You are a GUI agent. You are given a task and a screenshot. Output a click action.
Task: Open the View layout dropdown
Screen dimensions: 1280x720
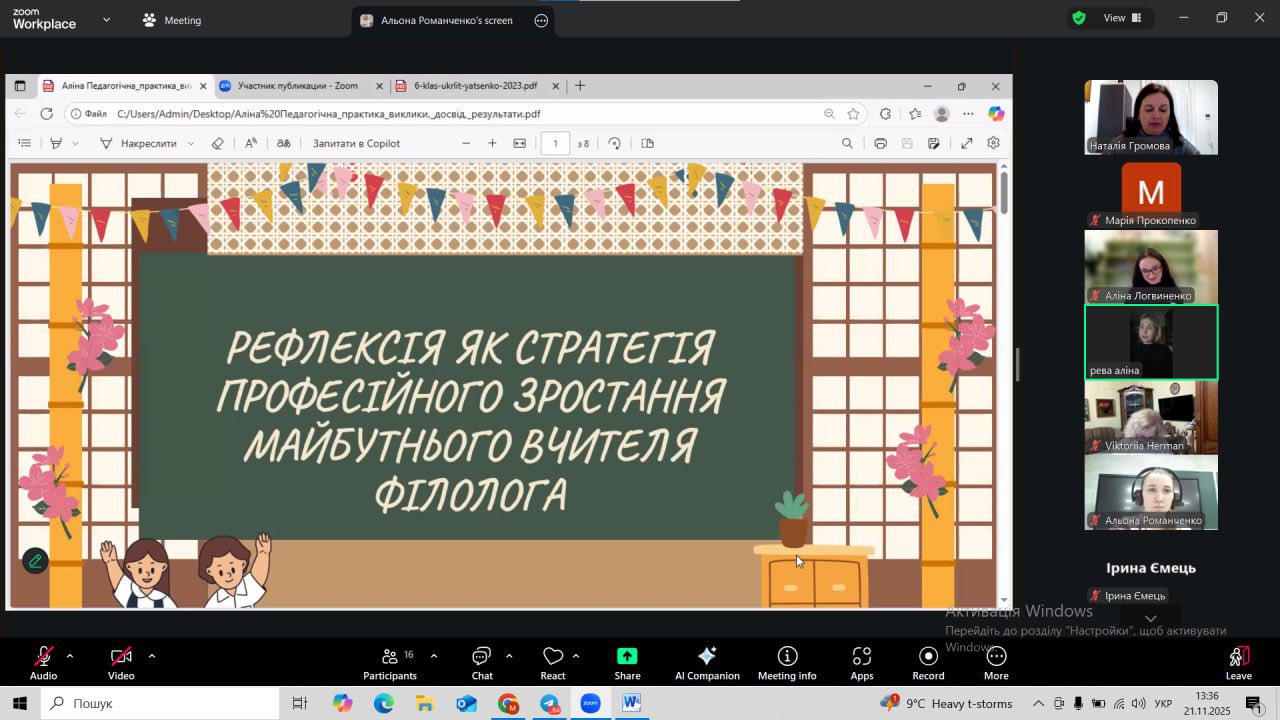pyautogui.click(x=1113, y=18)
